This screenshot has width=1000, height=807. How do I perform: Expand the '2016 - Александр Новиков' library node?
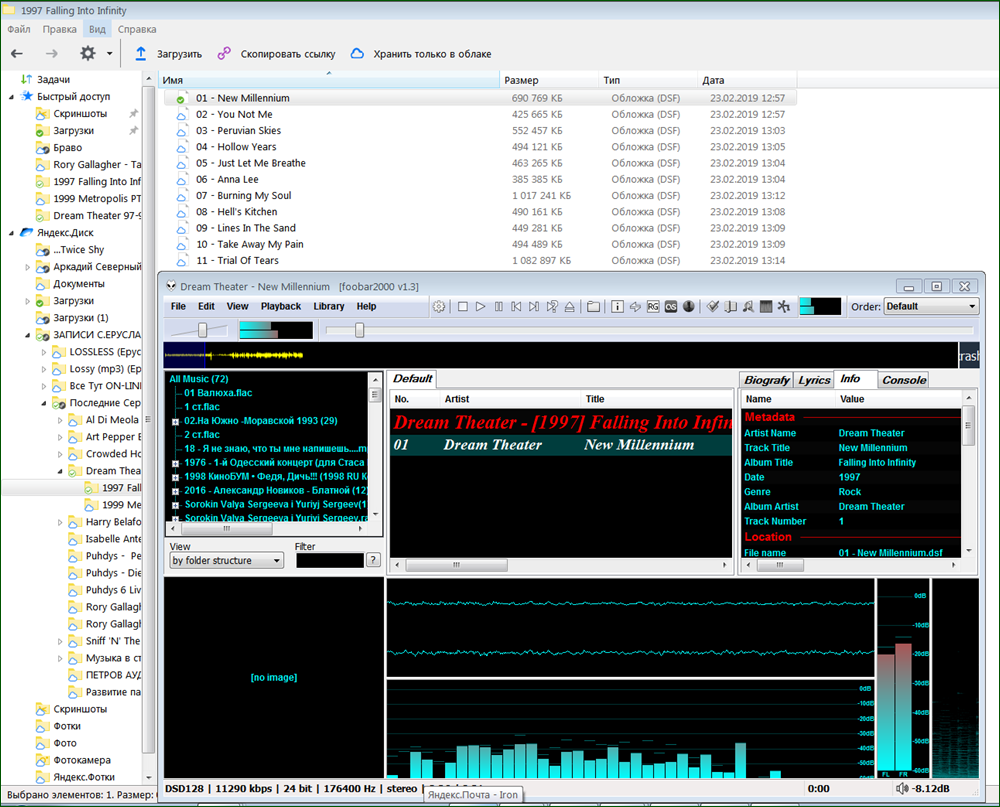[175, 491]
